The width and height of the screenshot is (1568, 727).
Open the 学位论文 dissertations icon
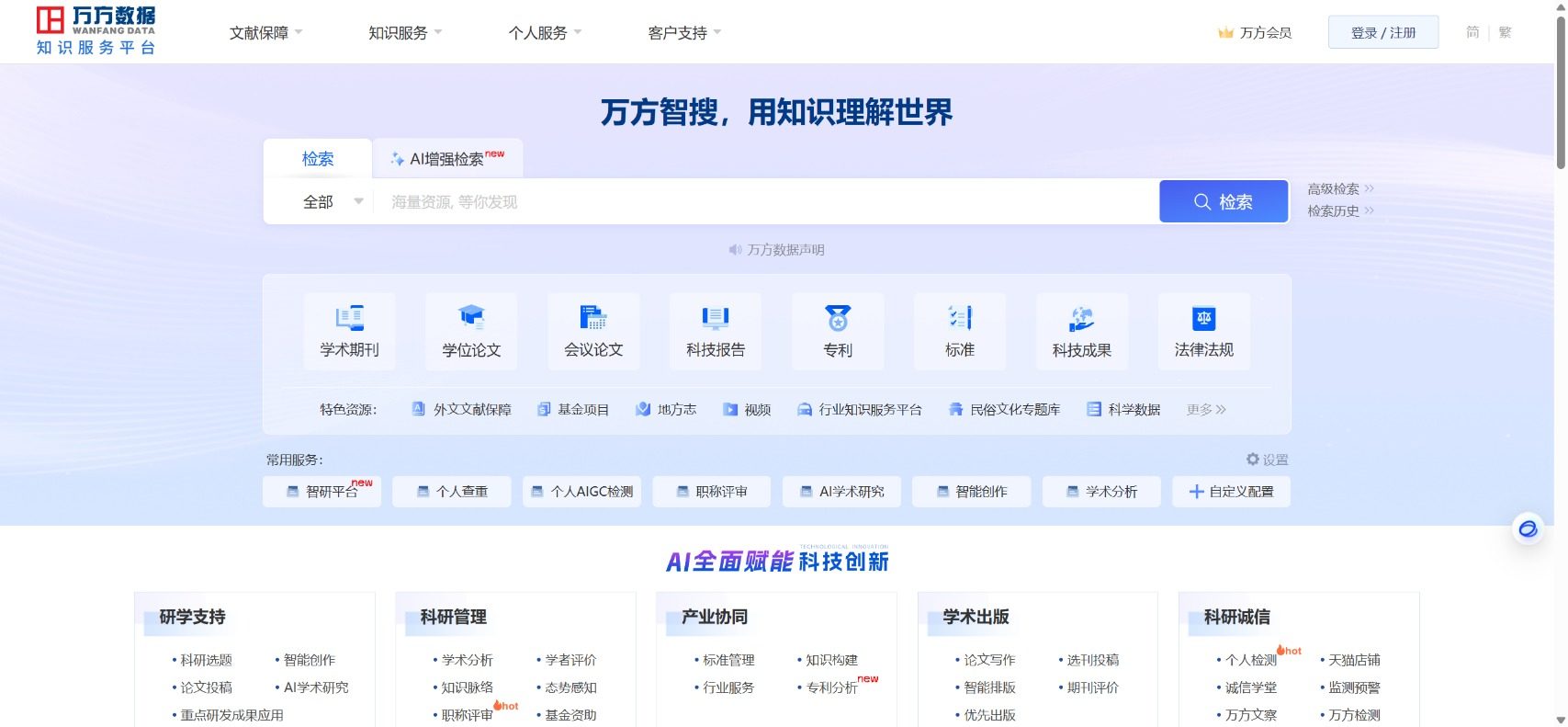471,318
